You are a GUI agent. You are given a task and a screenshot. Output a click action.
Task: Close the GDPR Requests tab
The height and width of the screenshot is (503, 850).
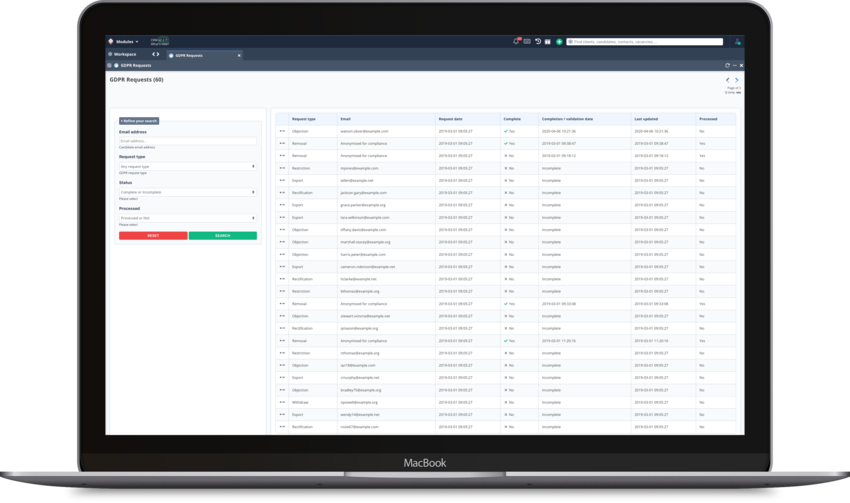(x=239, y=55)
